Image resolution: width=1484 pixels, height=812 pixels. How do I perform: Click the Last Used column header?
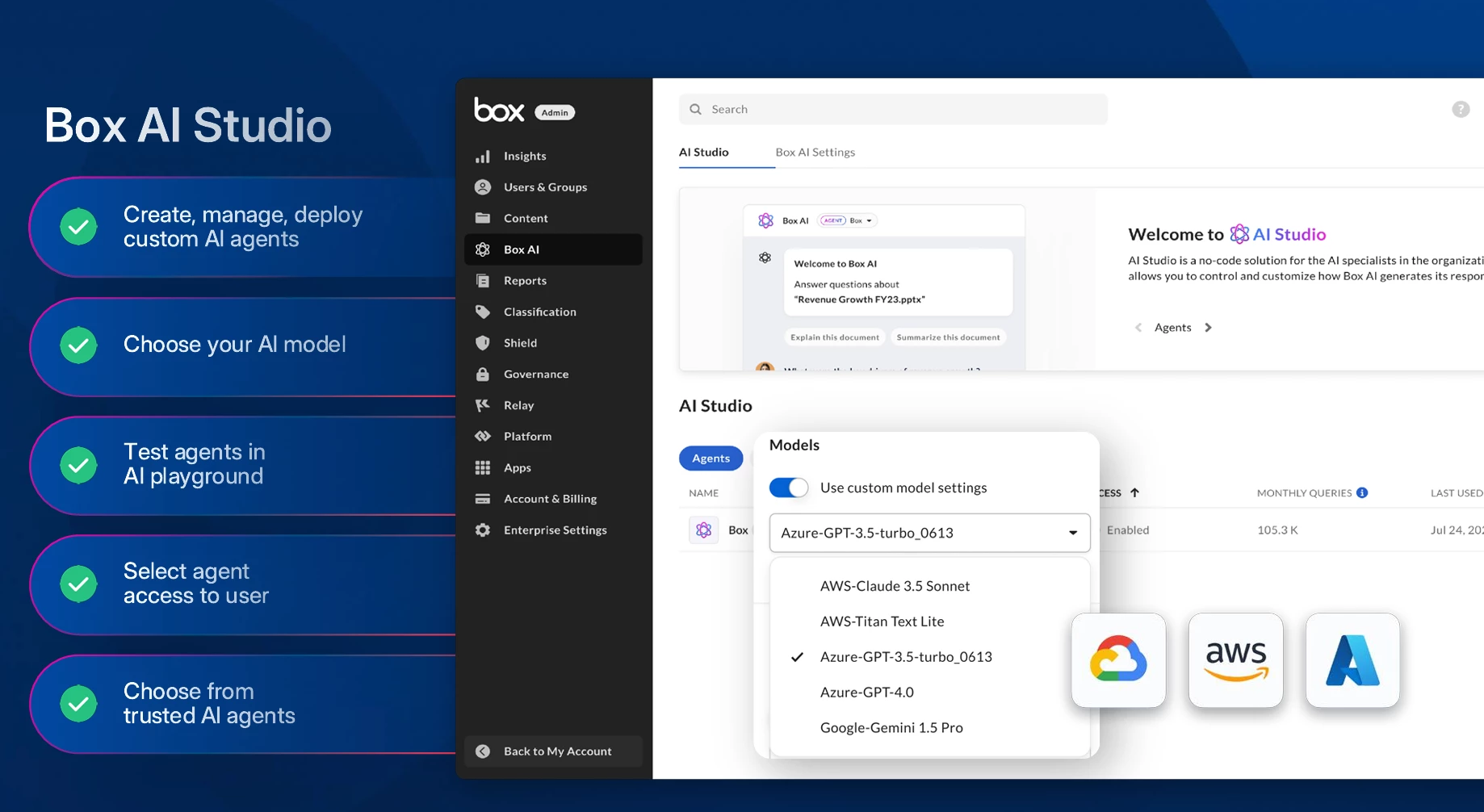[1457, 493]
